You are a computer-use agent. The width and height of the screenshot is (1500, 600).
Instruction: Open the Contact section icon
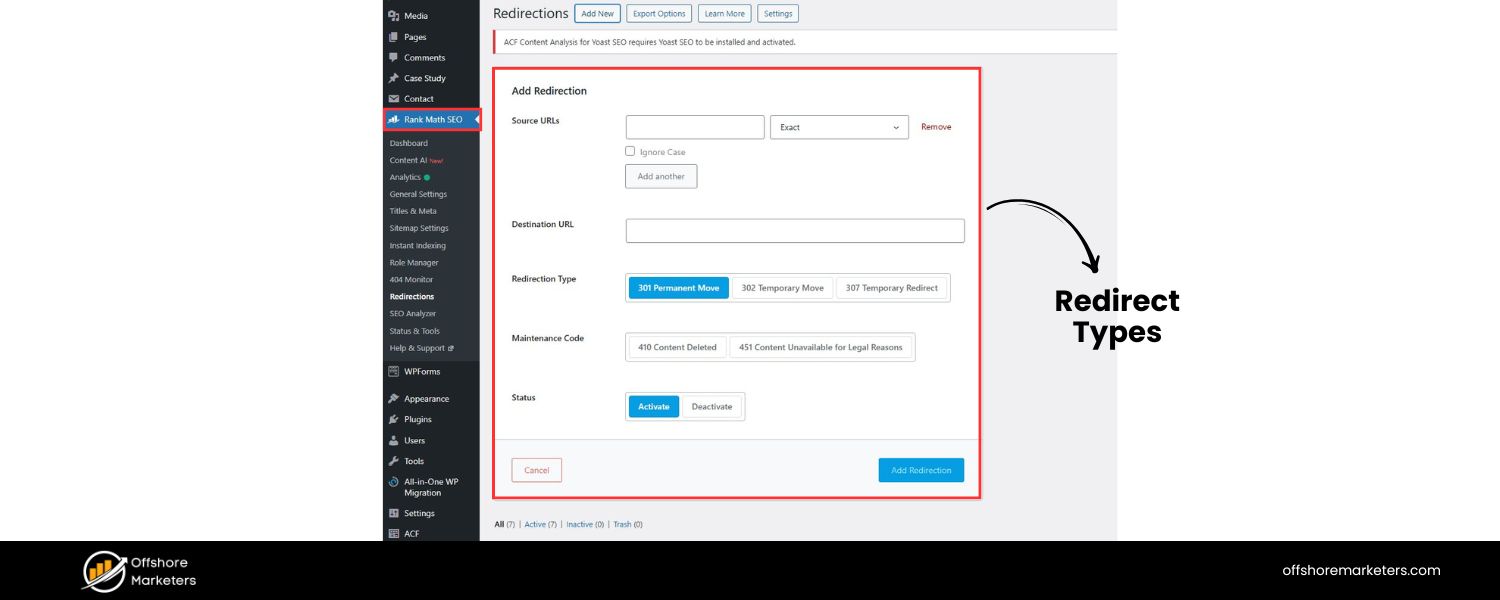coord(394,99)
